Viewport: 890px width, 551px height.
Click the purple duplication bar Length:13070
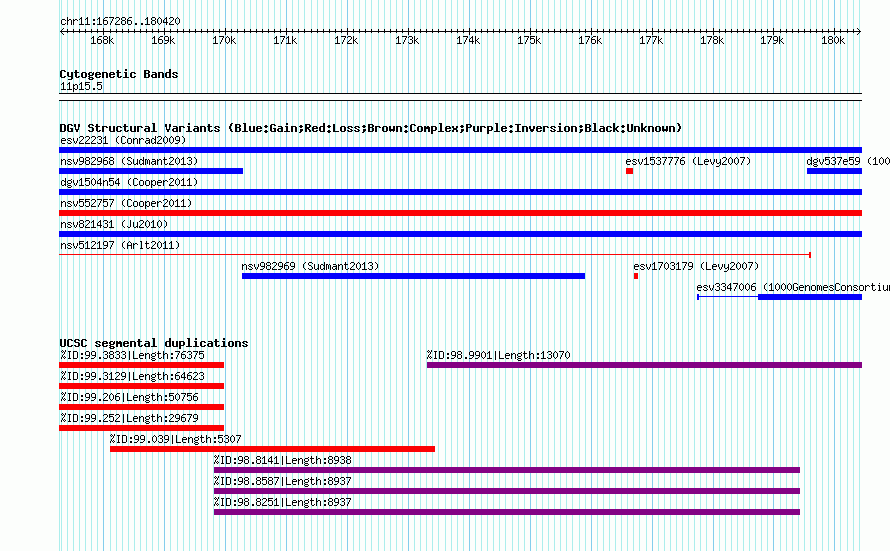[644, 365]
